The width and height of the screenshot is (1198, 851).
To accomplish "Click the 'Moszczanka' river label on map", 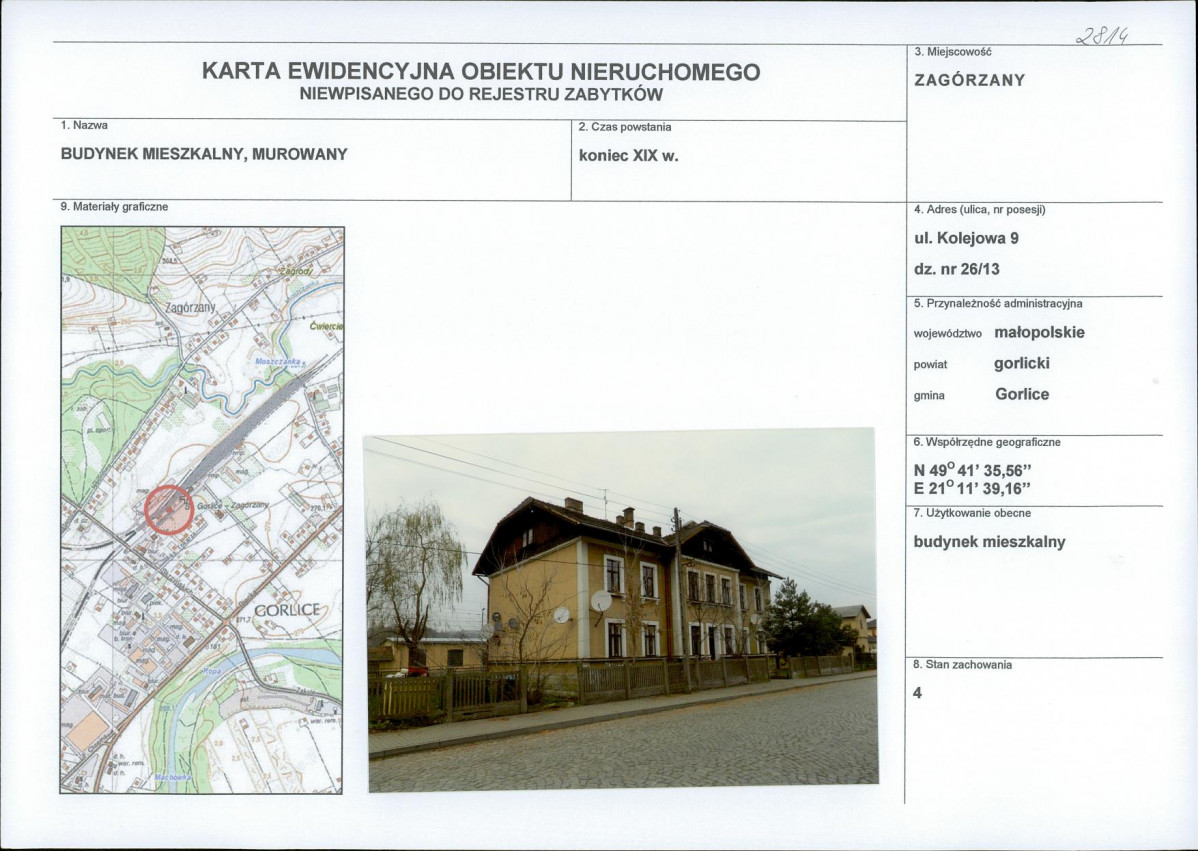I will [280, 361].
